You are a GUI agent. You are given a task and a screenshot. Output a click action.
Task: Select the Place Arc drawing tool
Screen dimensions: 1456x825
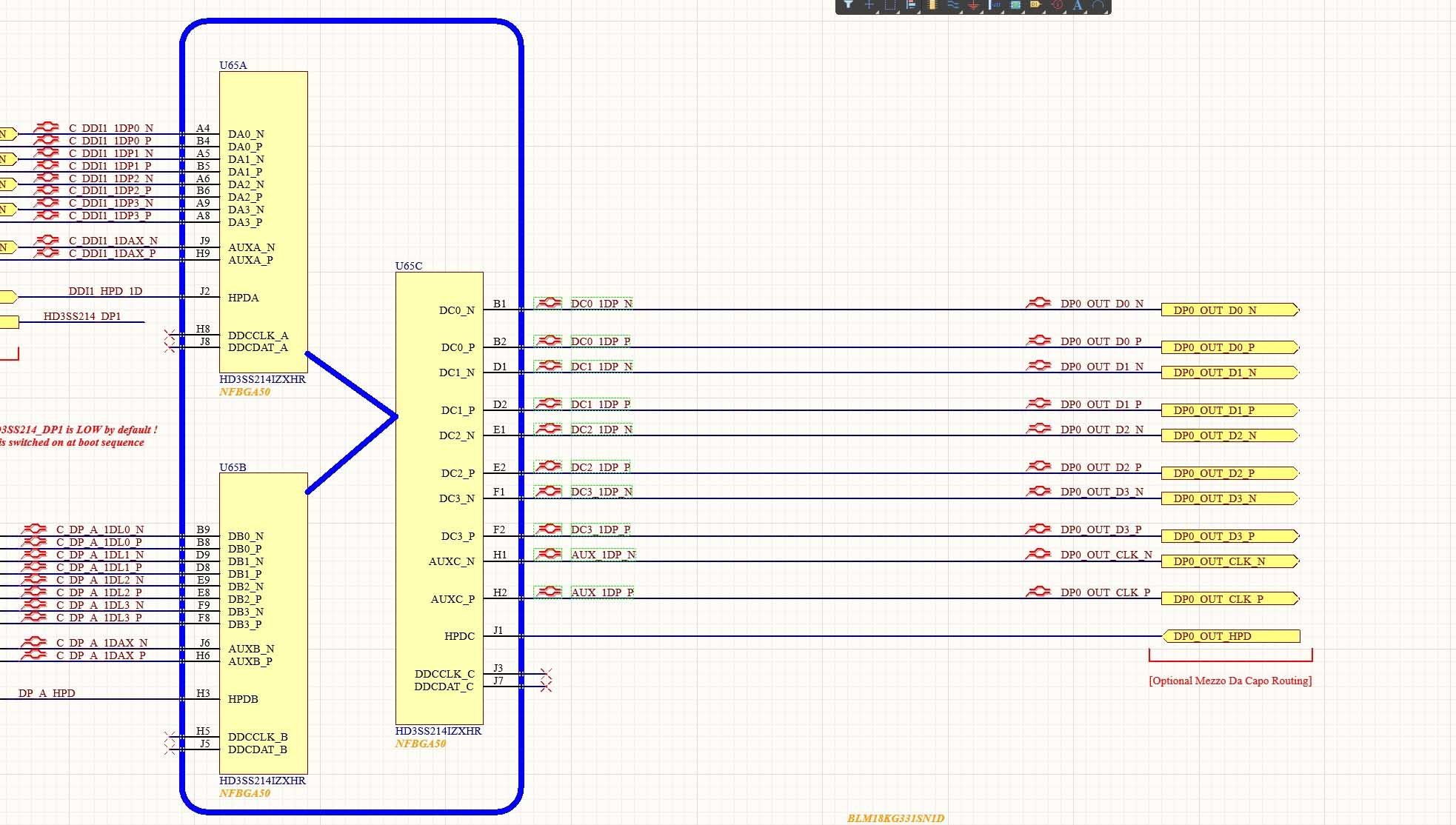click(1098, 4)
